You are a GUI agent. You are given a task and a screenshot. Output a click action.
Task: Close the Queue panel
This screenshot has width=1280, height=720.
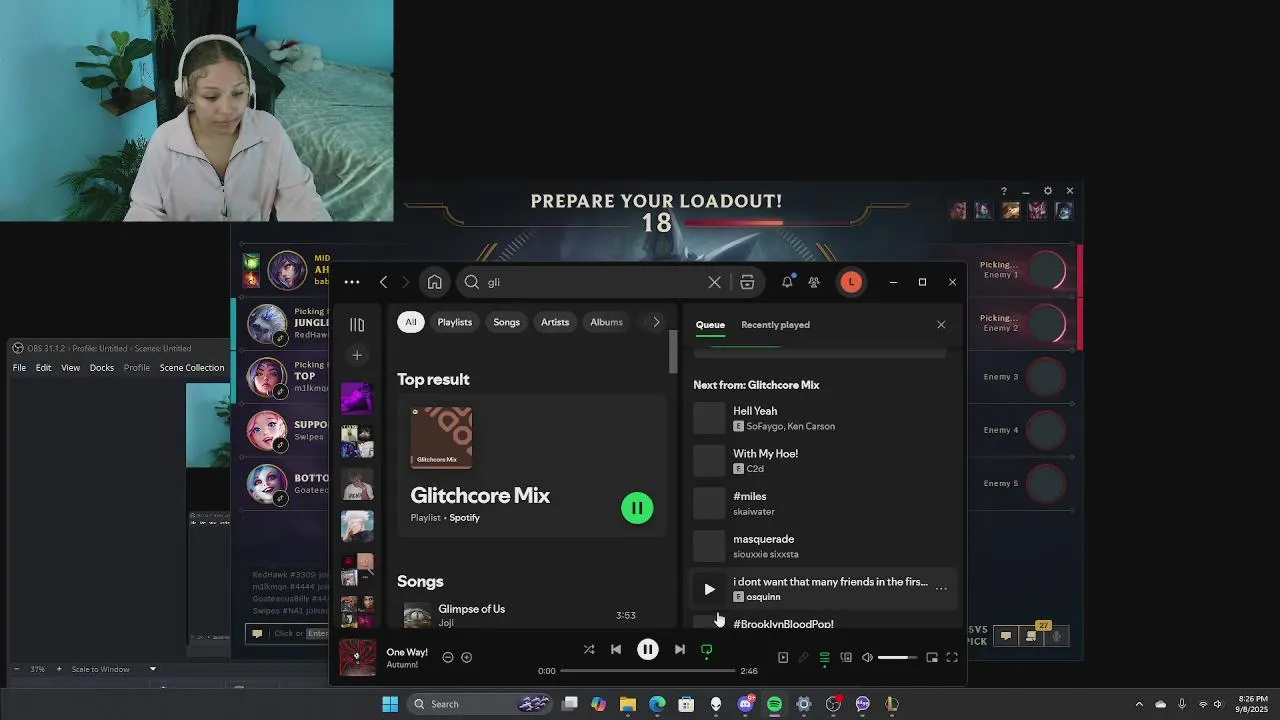click(941, 325)
